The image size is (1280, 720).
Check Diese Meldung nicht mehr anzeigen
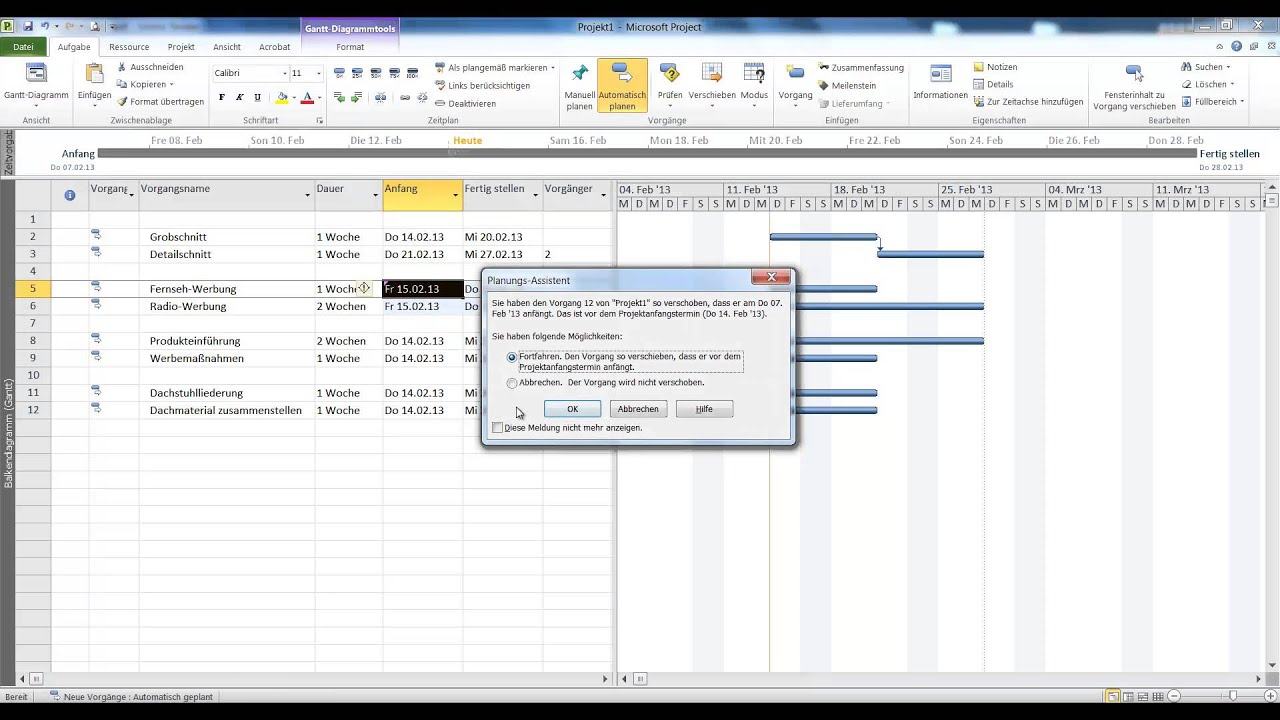point(498,428)
